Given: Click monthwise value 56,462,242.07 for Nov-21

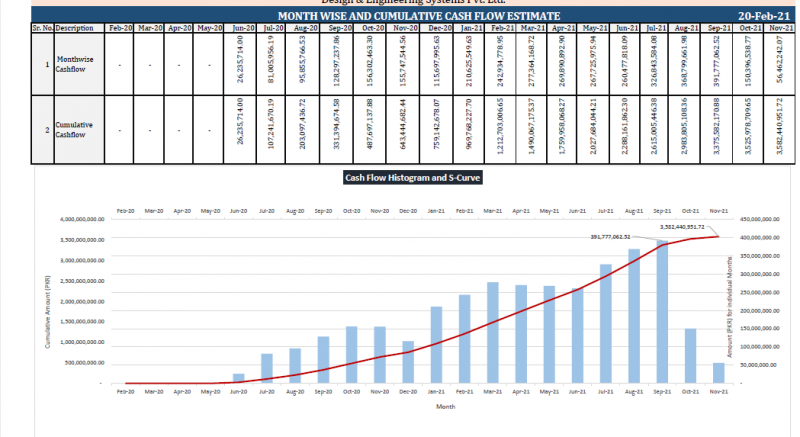Looking at the screenshot, I should pyautogui.click(x=779, y=59).
